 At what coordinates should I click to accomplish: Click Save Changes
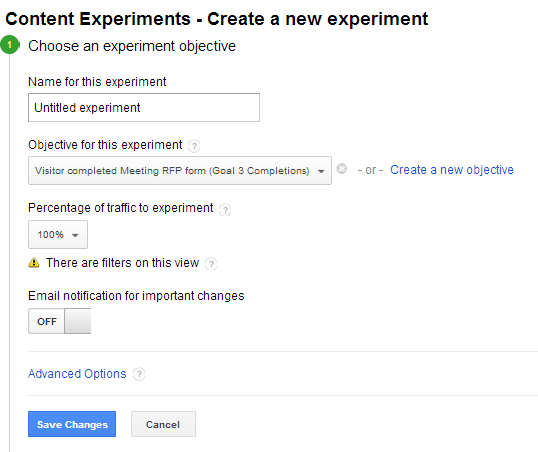pos(72,424)
